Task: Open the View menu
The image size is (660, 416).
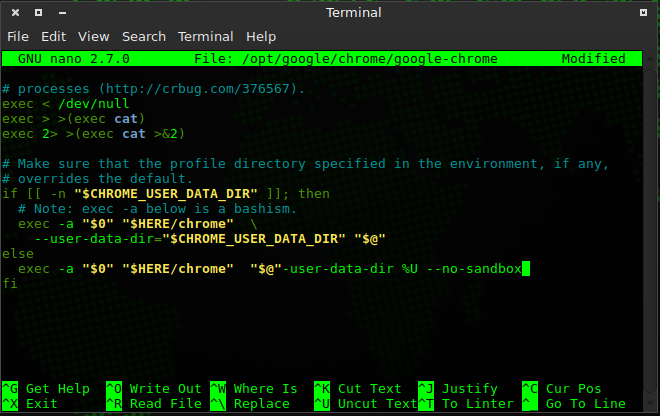Action: click(x=93, y=36)
